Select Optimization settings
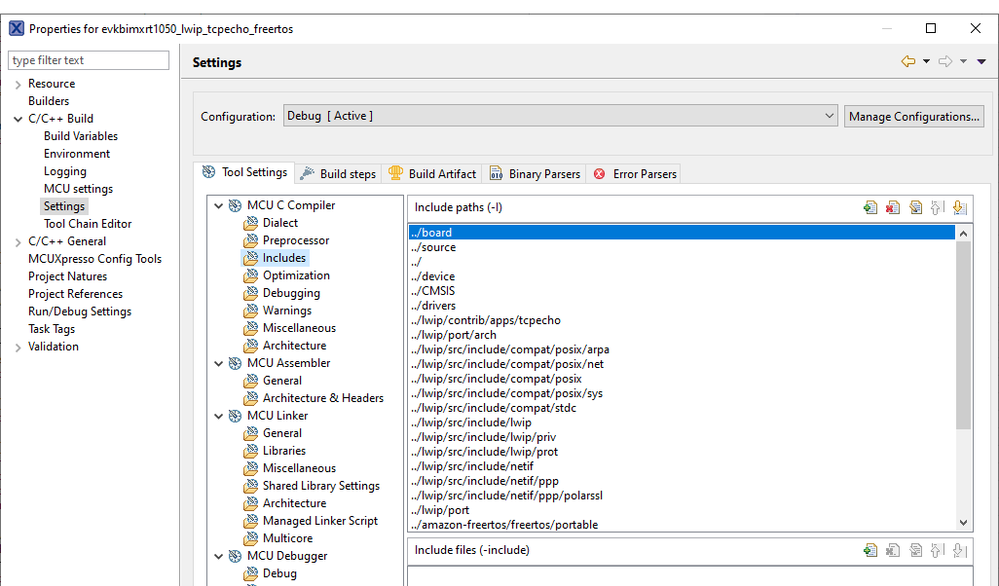Viewport: 999px width, 586px height. (x=296, y=275)
